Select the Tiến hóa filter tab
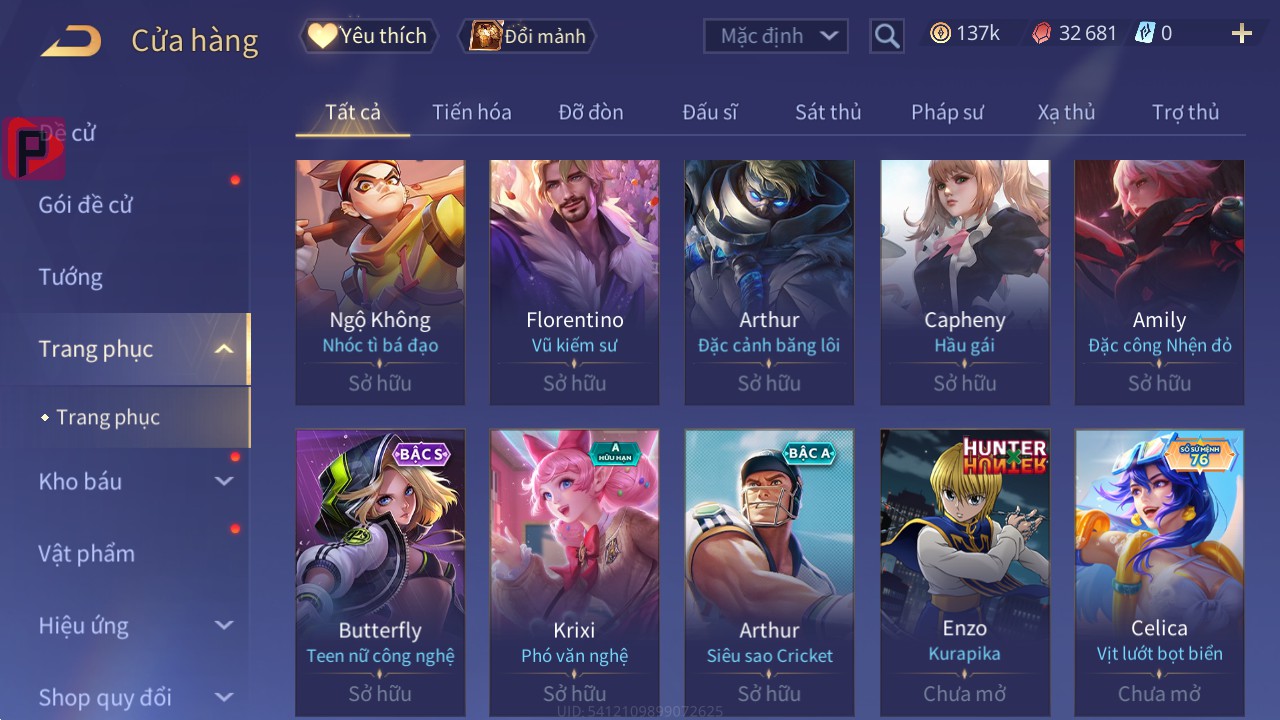1280x720 pixels. (472, 112)
